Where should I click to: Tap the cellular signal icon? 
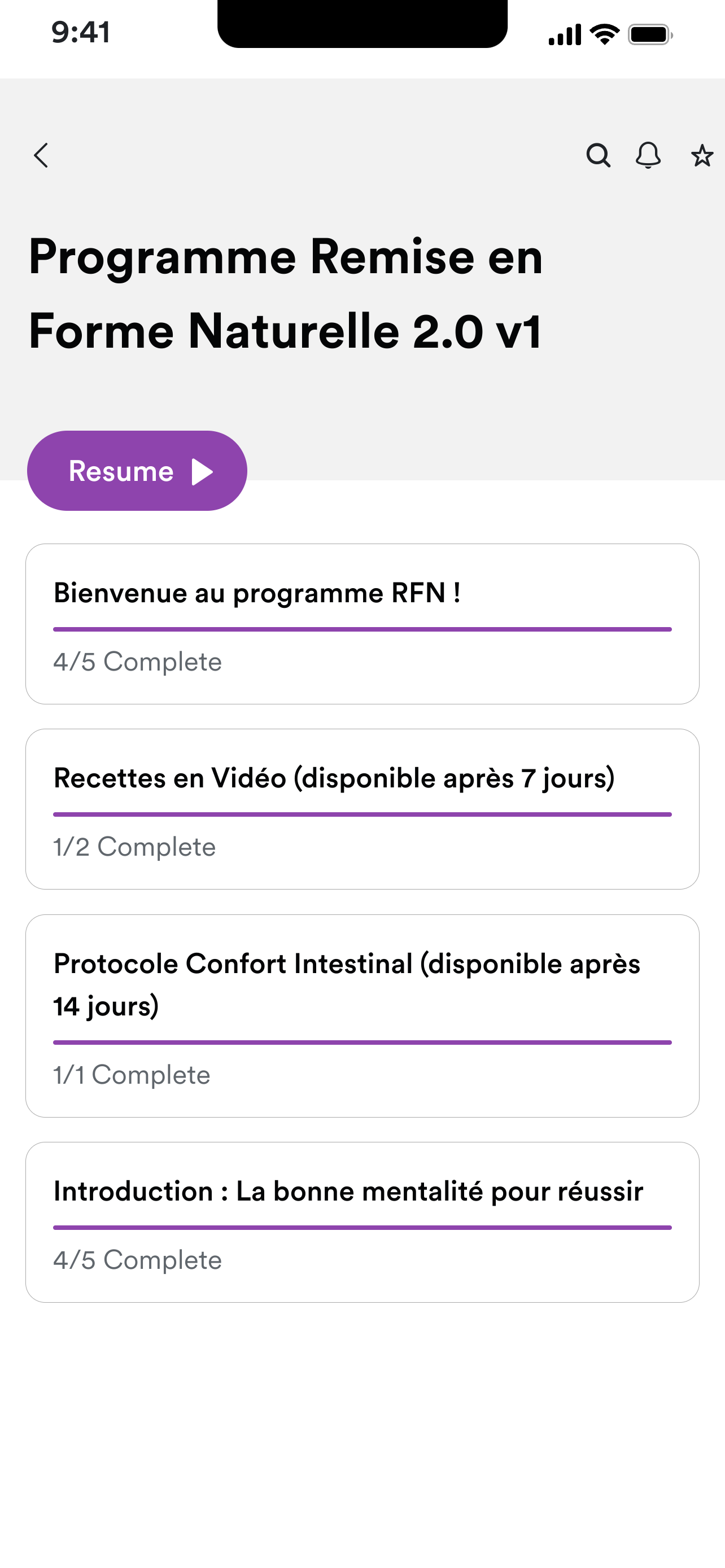click(x=565, y=34)
